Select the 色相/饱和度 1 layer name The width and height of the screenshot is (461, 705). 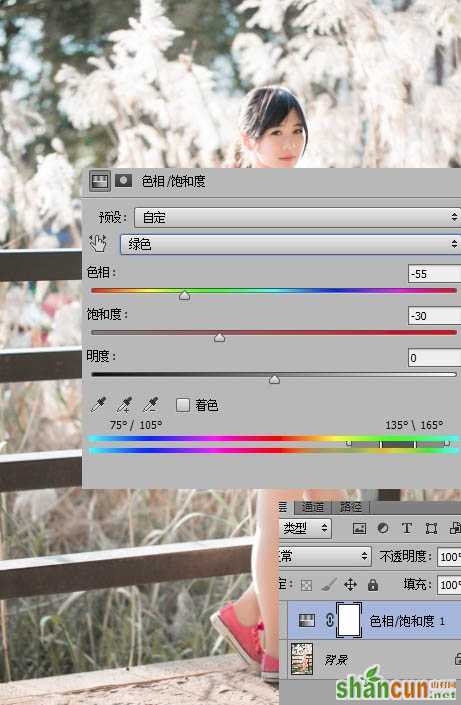(407, 621)
